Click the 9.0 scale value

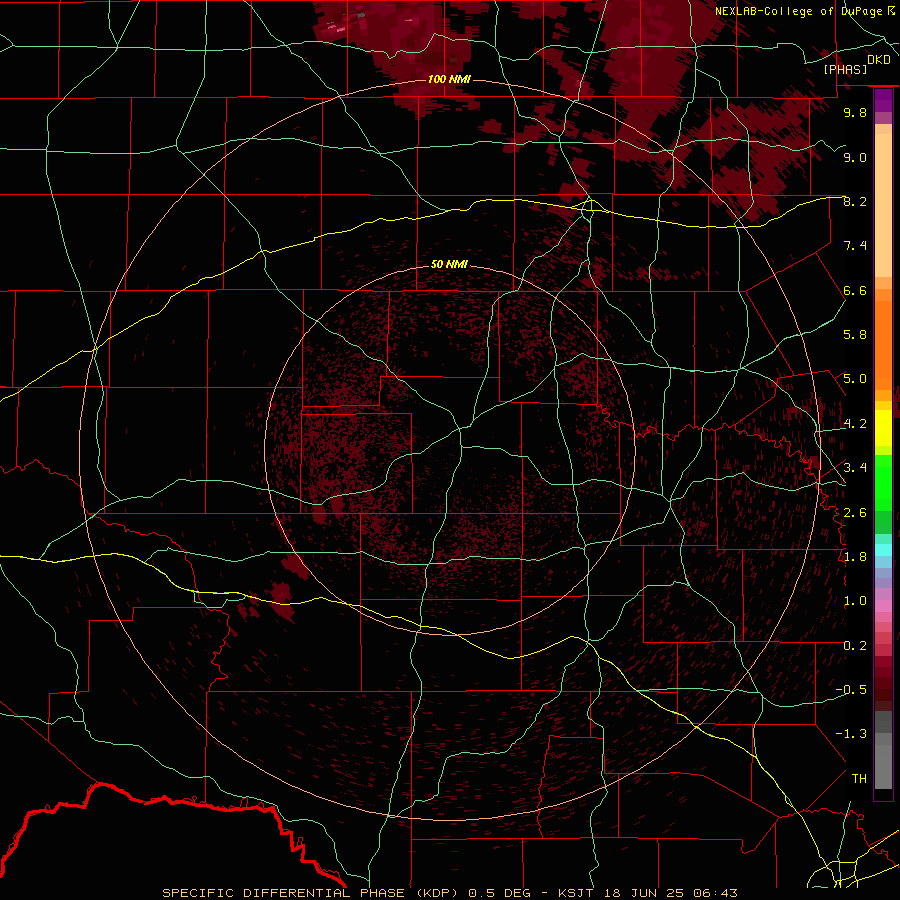tap(855, 157)
